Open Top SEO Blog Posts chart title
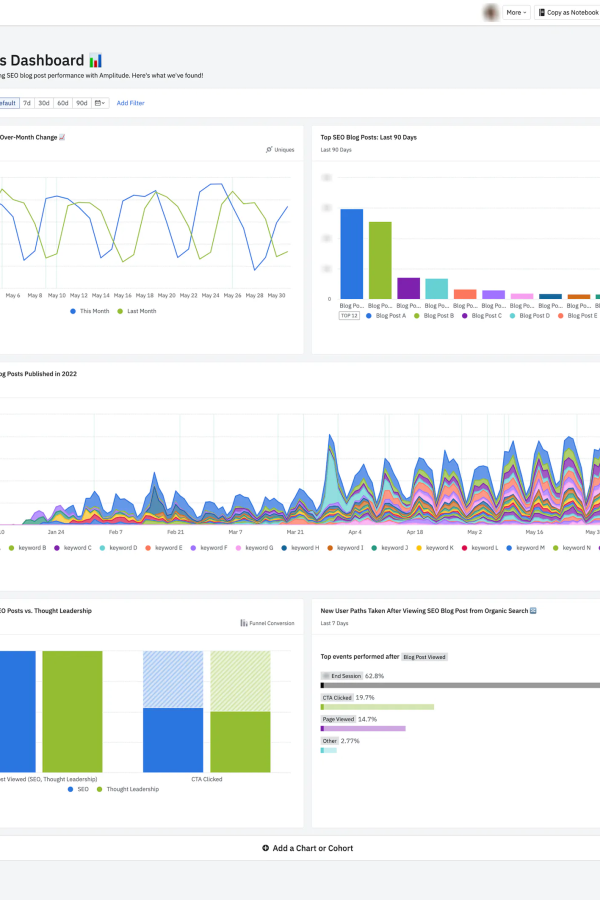This screenshot has width=600, height=900. click(369, 137)
